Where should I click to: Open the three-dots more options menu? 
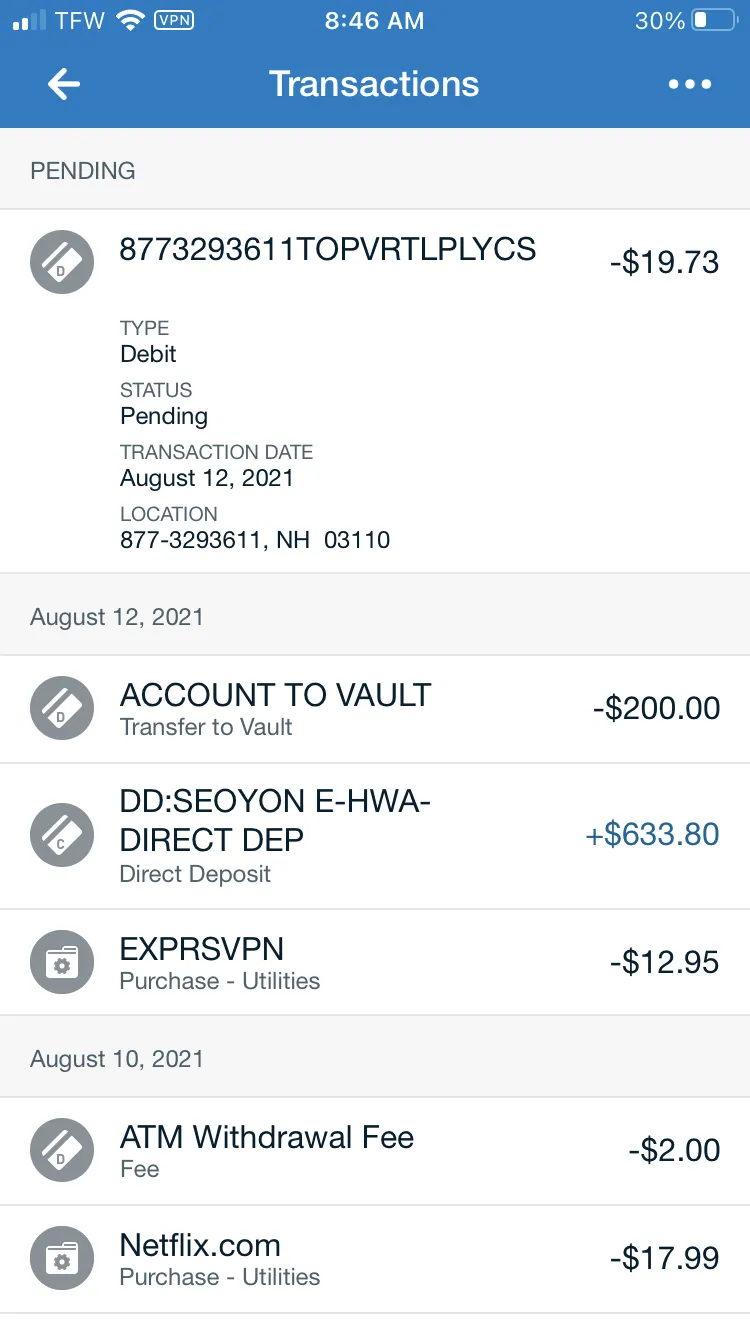coord(690,84)
